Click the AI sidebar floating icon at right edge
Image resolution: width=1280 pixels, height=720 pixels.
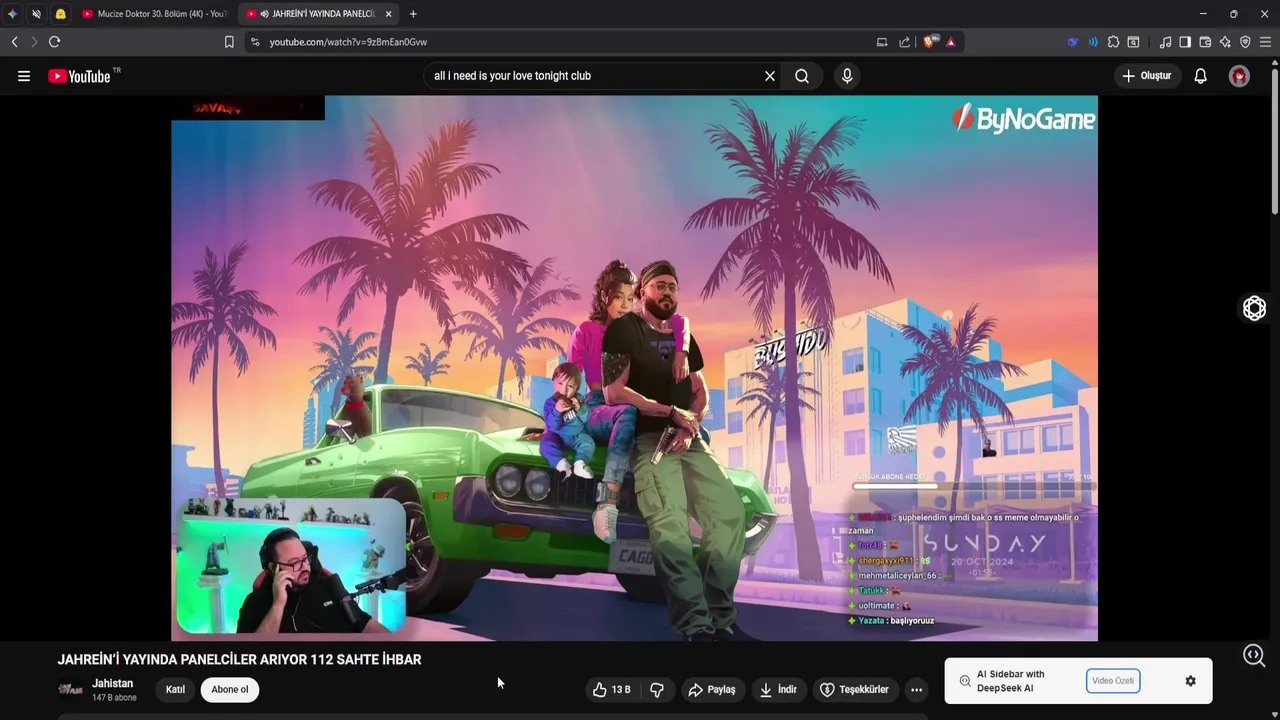pyautogui.click(x=1255, y=309)
